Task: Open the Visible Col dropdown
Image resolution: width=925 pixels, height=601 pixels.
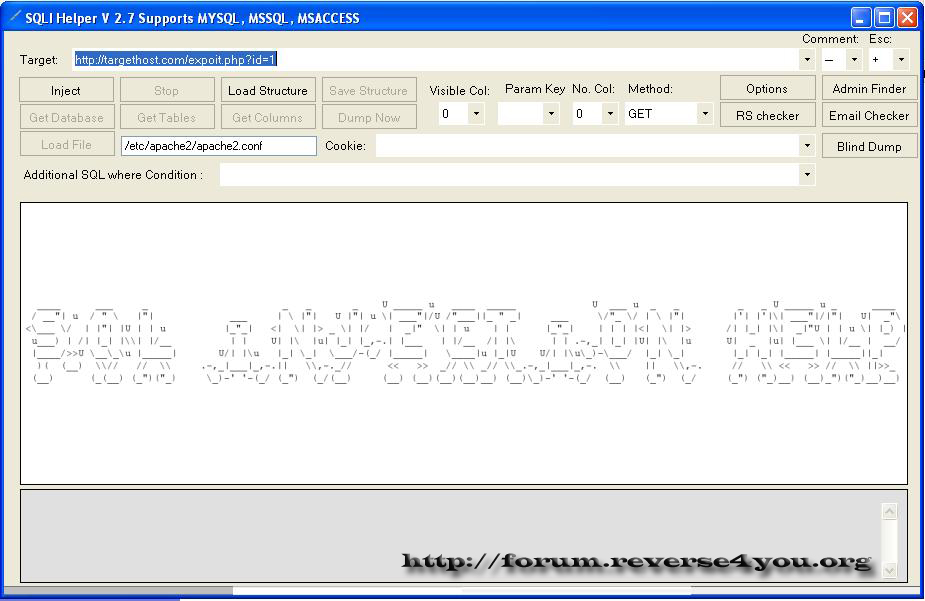Action: 475,113
